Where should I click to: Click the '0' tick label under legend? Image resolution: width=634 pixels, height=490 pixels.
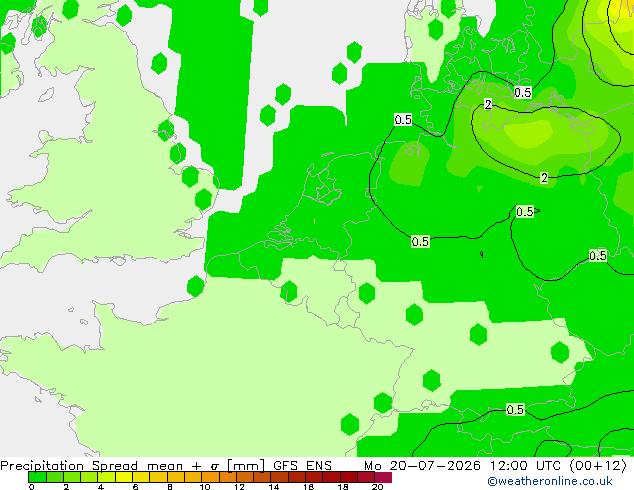tap(32, 487)
